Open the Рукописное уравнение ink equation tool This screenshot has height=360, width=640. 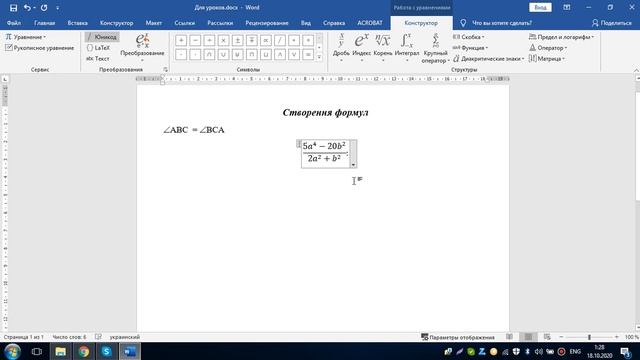click(x=39, y=48)
